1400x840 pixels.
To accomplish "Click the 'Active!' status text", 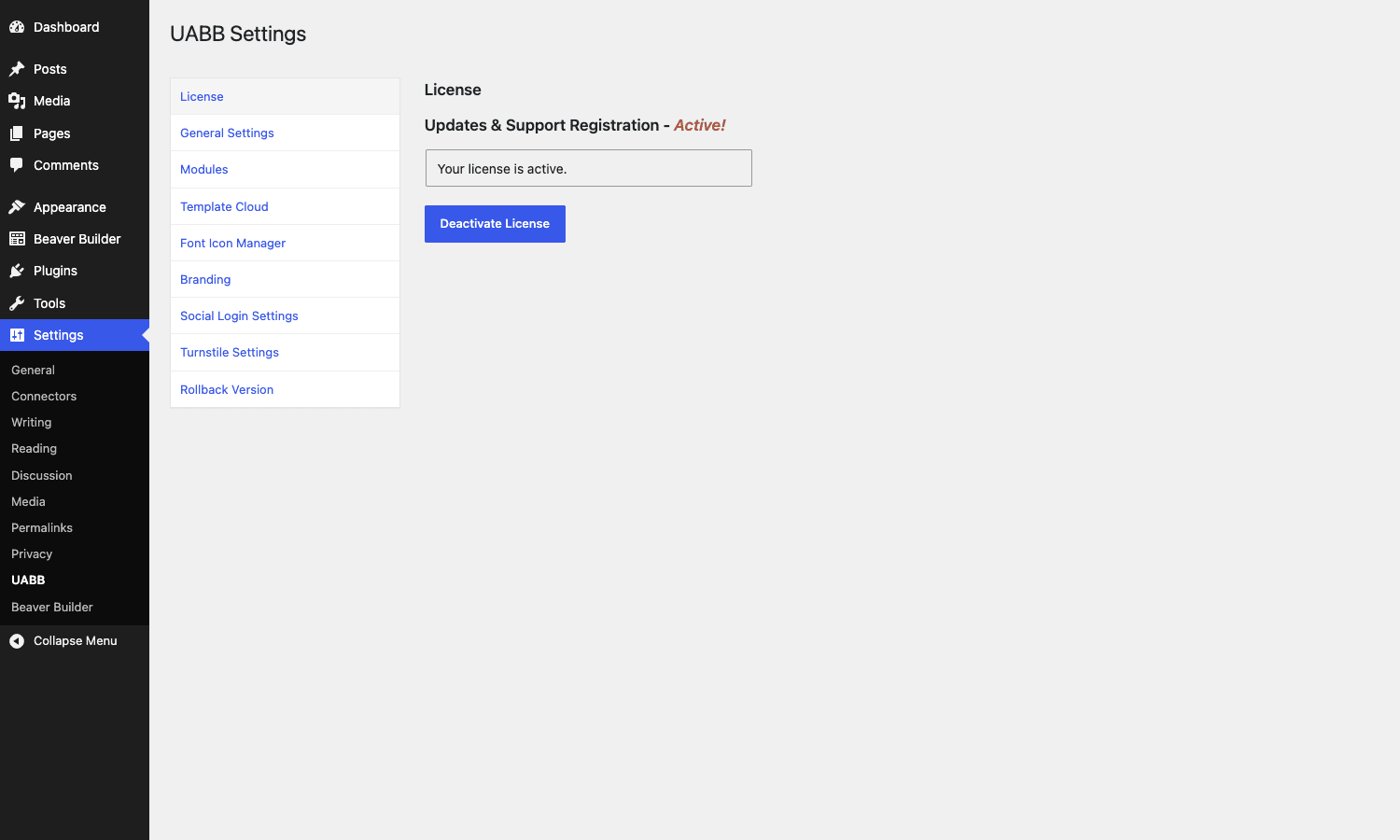I will (x=700, y=125).
